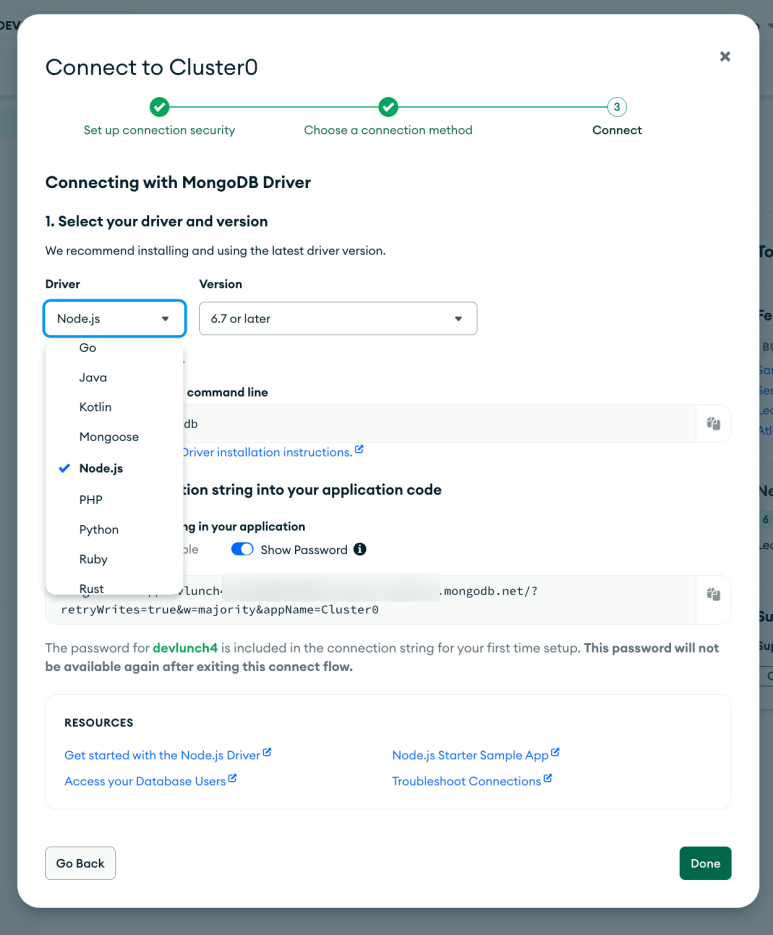Select the checked Node.js driver option
Viewport: 773px width, 935px height.
coord(114,468)
